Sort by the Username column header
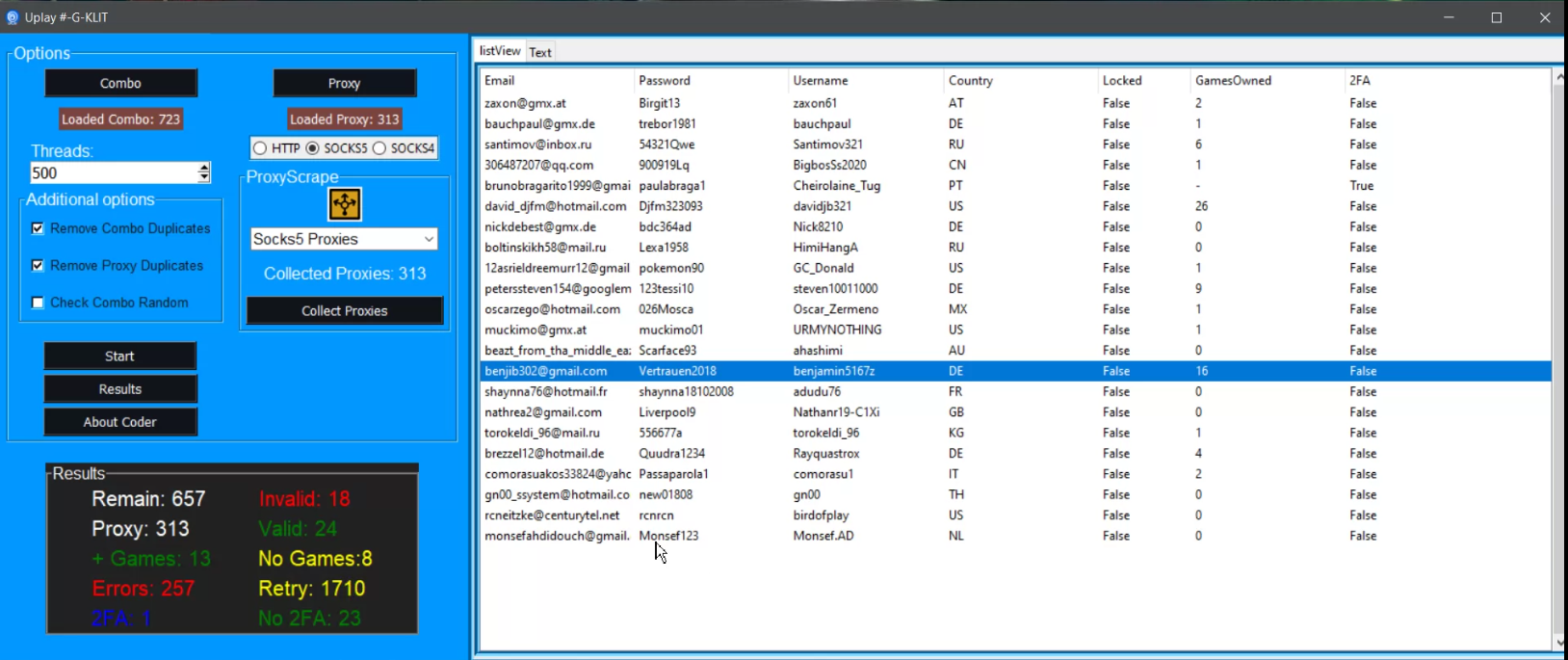The width and height of the screenshot is (1568, 660). click(x=866, y=80)
